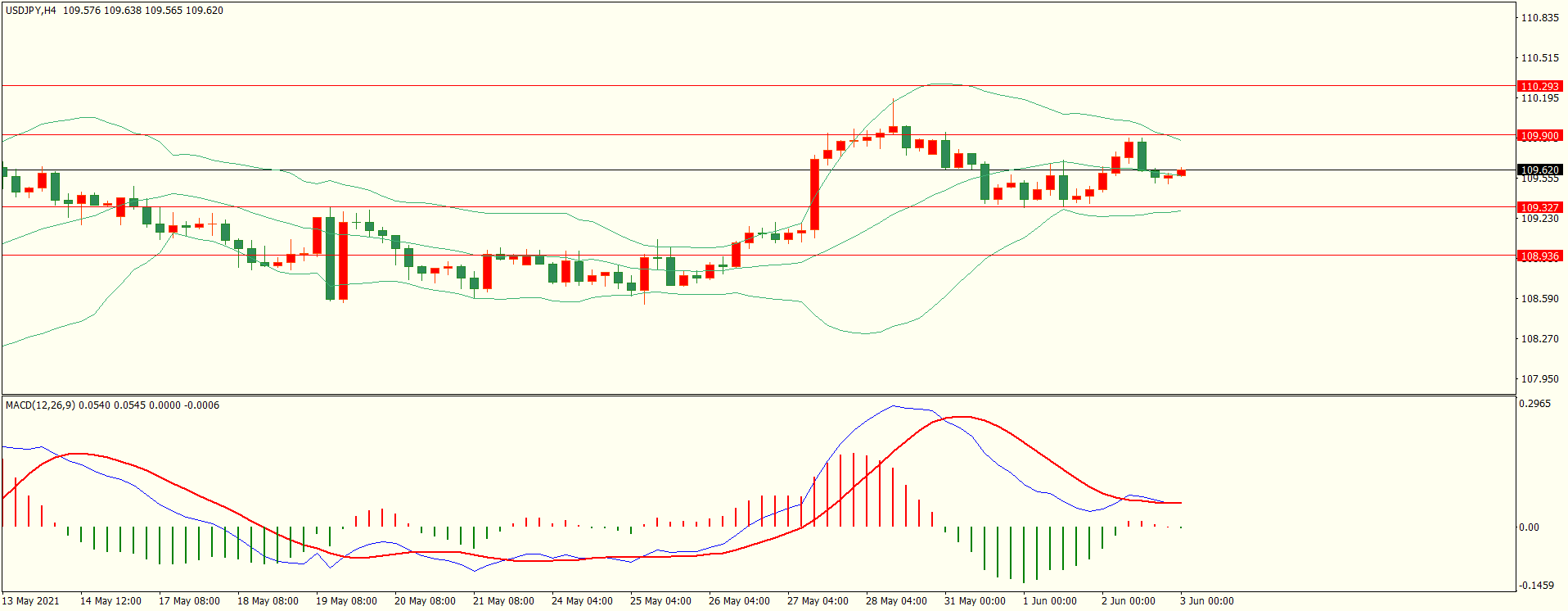Select the 3 Jun 00:00 time label

(x=1206, y=601)
